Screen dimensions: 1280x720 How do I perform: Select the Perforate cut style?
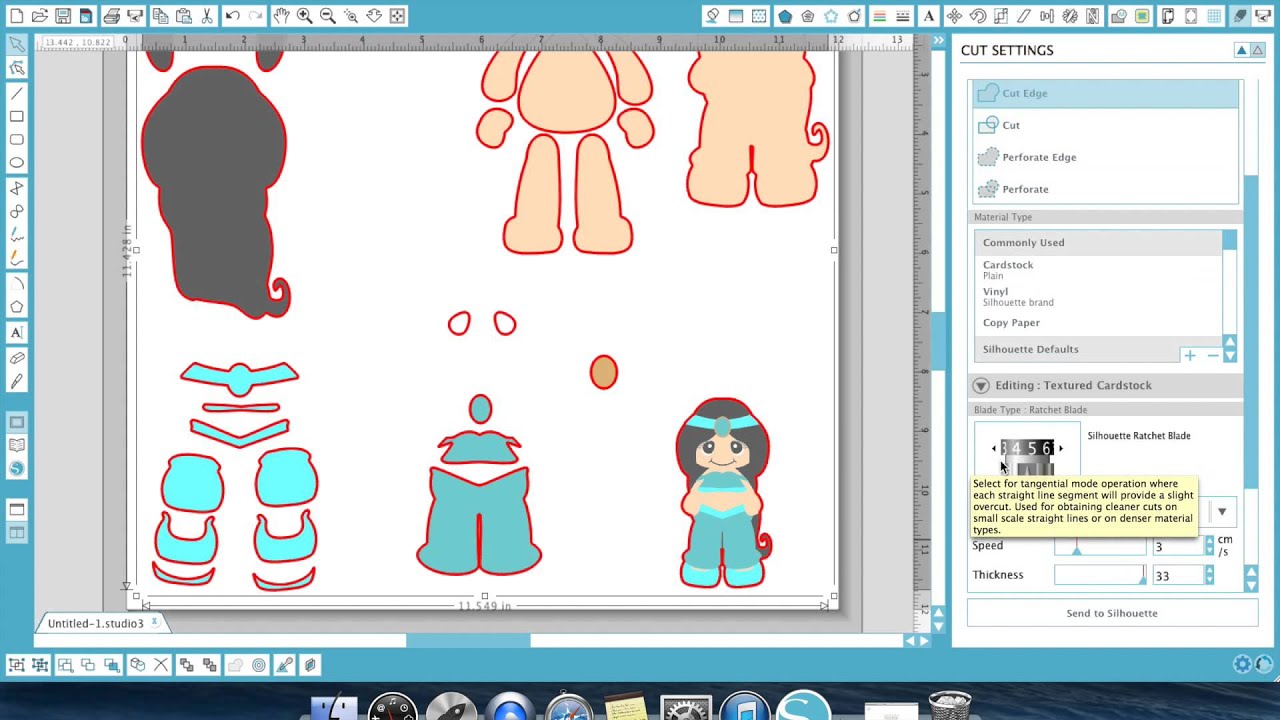click(x=1106, y=189)
